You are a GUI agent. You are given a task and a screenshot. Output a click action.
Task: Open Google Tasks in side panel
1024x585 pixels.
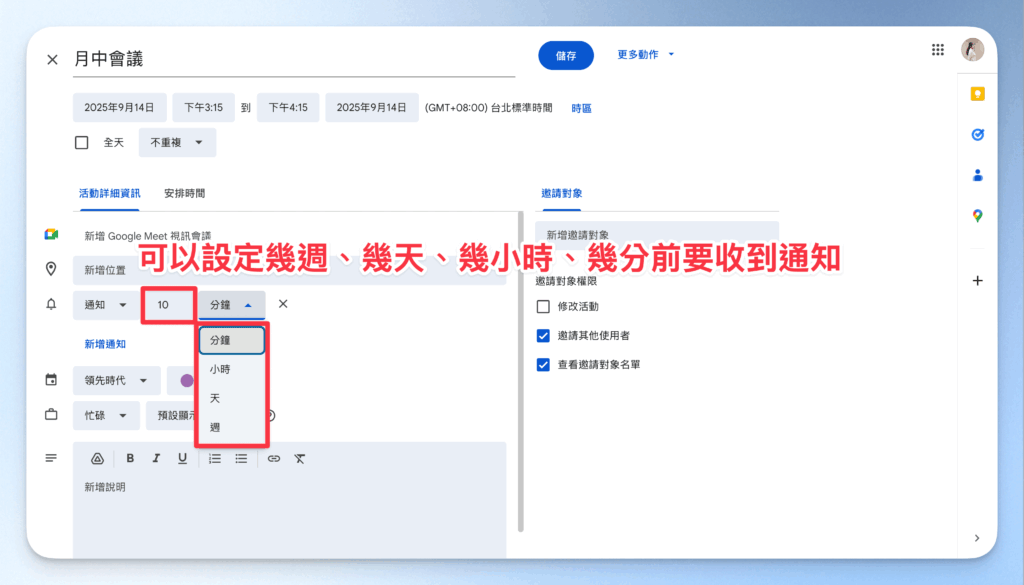tap(977, 134)
